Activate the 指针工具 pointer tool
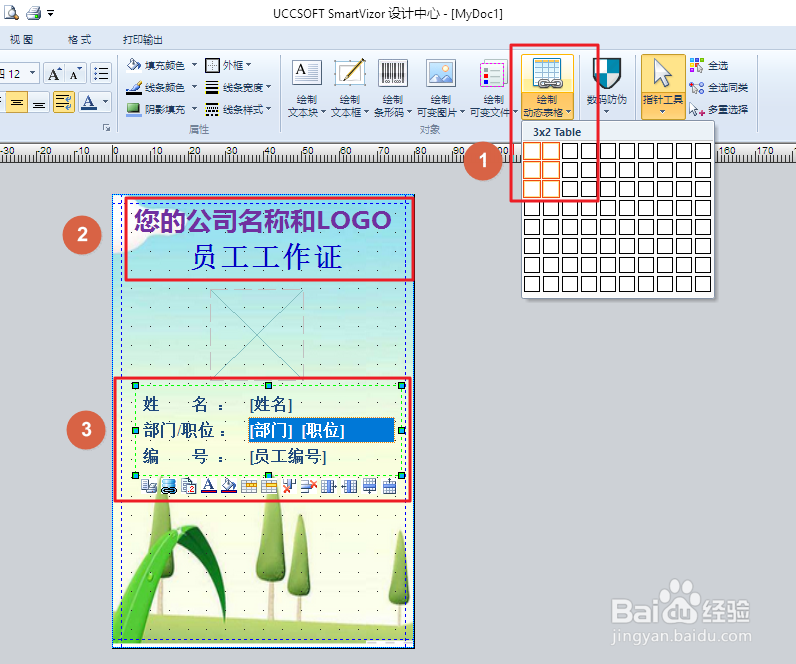The width and height of the screenshot is (796, 664). click(662, 87)
